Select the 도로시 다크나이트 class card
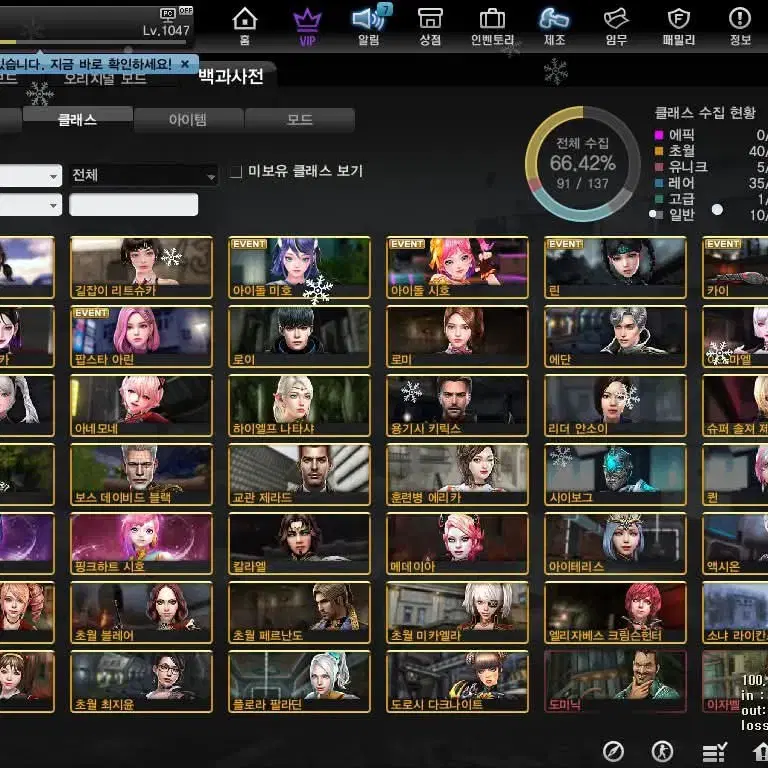This screenshot has height=768, width=768. (457, 682)
